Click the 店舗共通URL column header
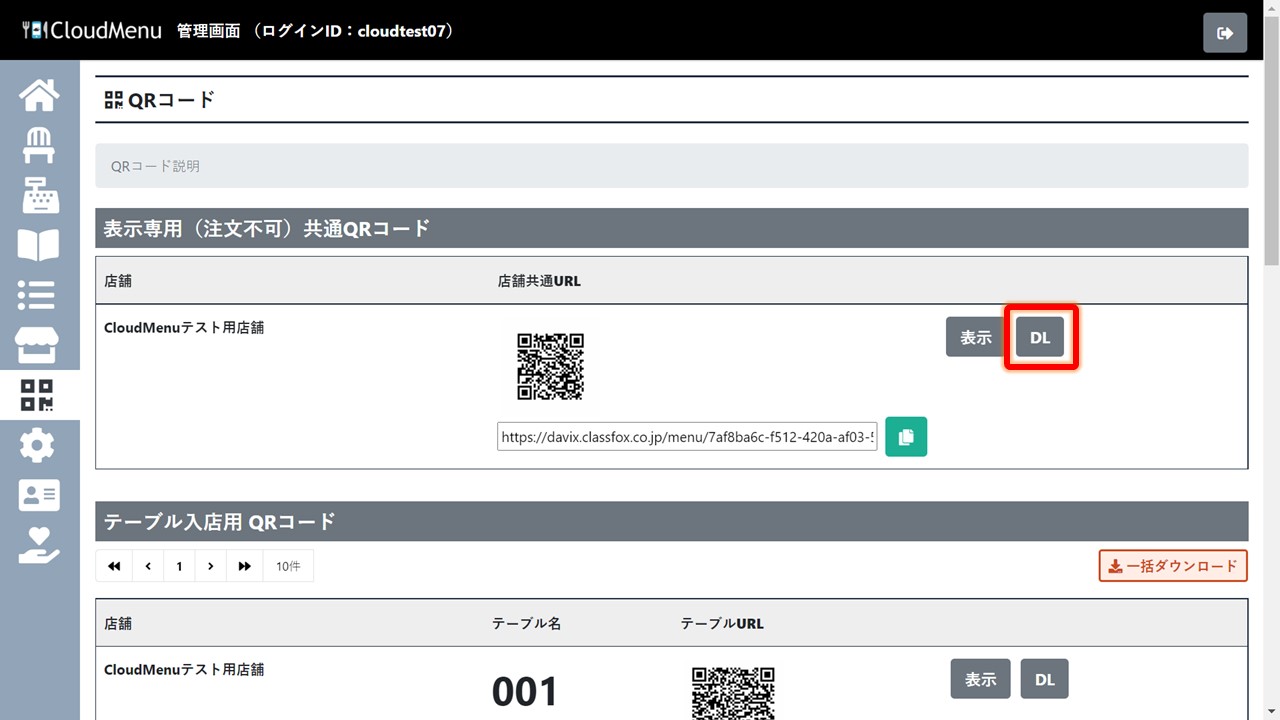Image resolution: width=1280 pixels, height=720 pixels. point(539,281)
